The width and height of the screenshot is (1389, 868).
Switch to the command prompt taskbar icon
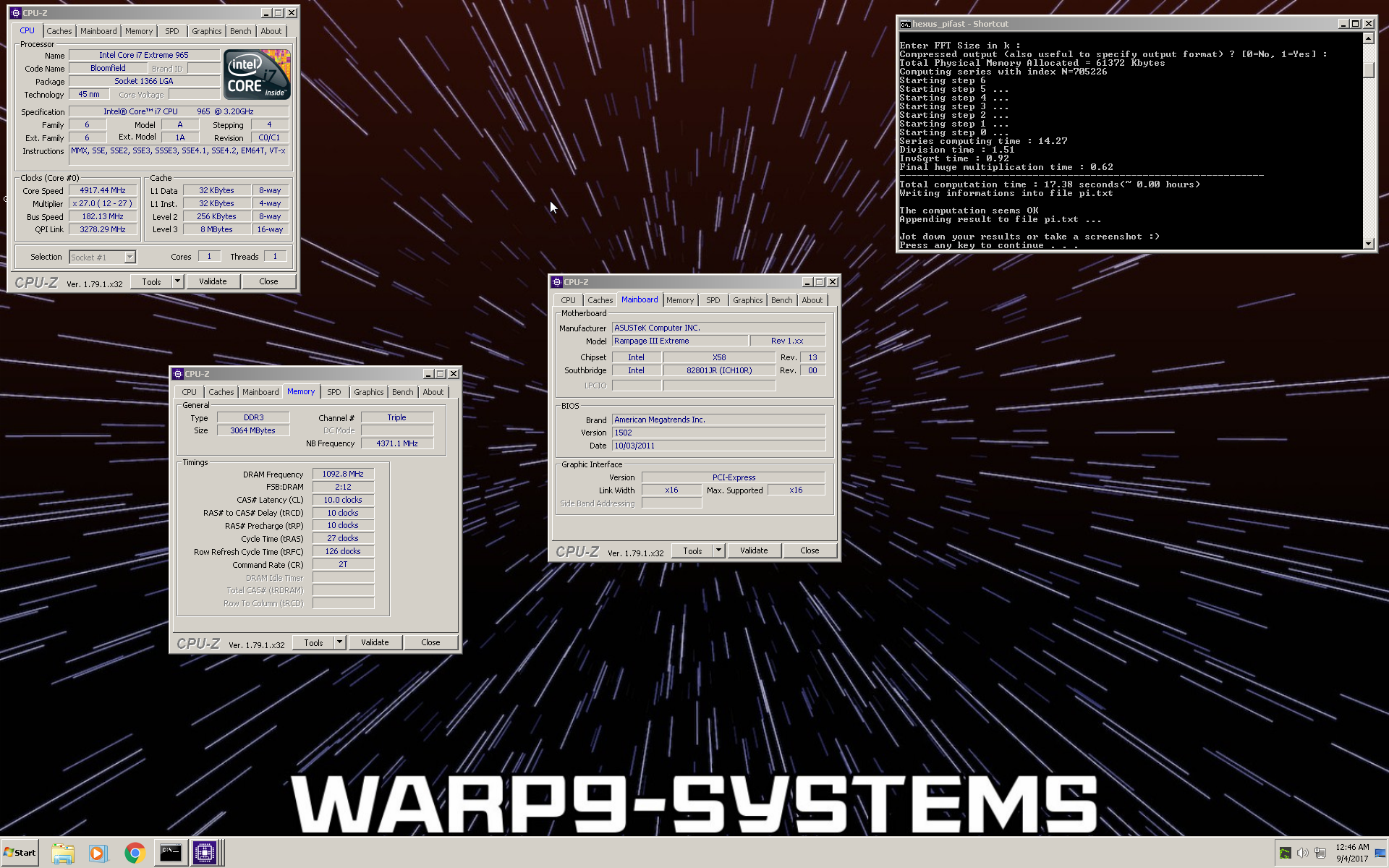[171, 853]
